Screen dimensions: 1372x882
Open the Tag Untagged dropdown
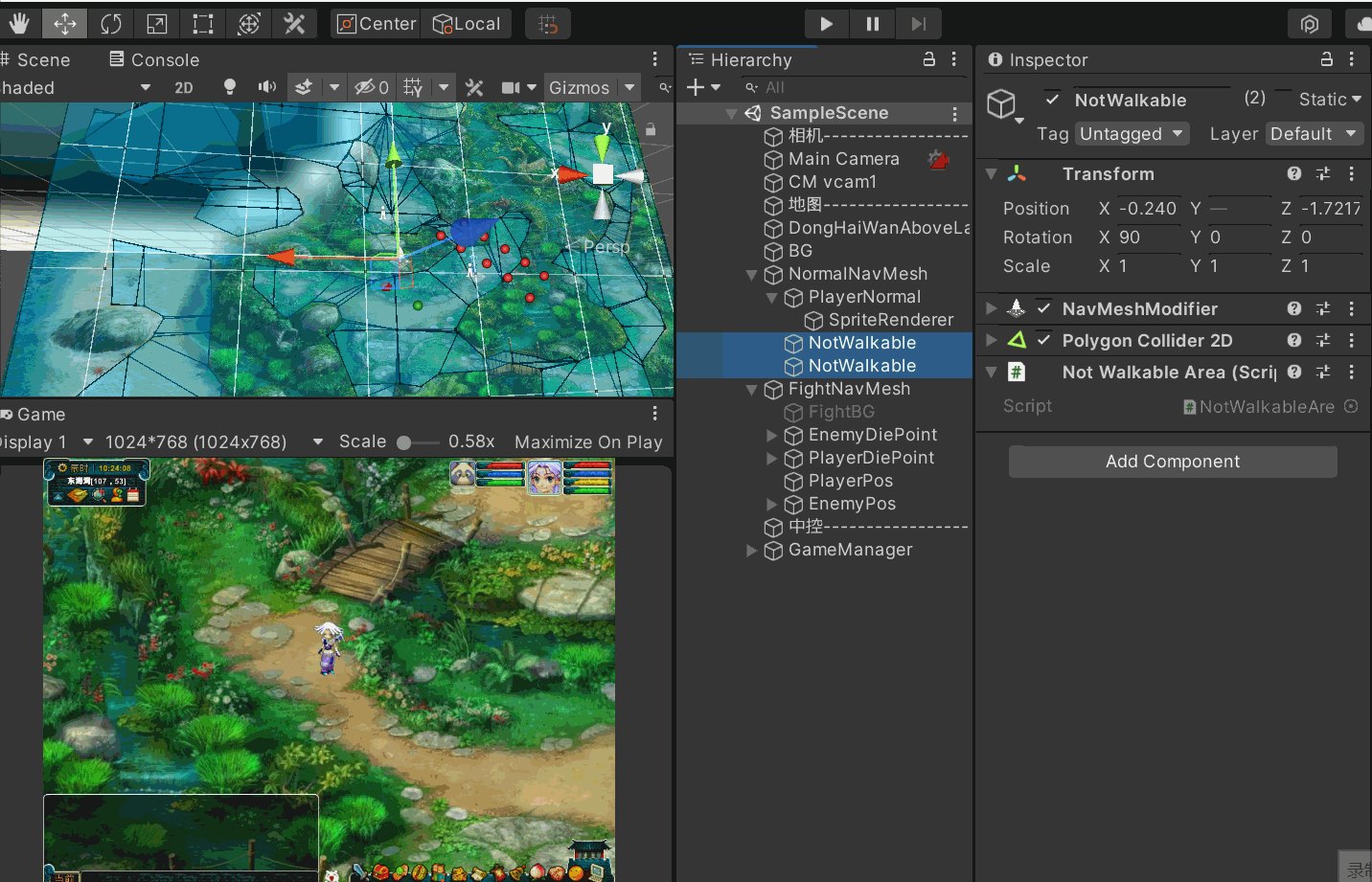[x=1132, y=134]
